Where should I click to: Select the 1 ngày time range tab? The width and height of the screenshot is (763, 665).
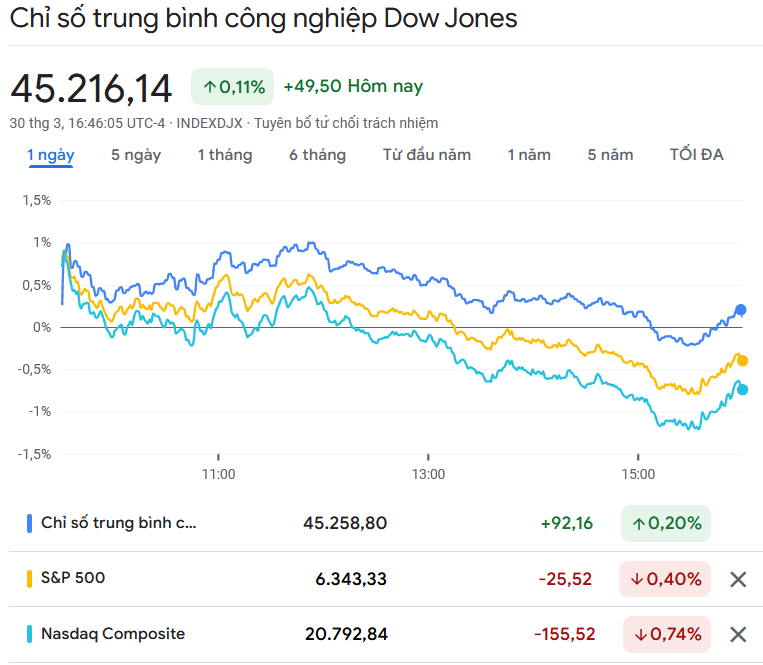50,155
